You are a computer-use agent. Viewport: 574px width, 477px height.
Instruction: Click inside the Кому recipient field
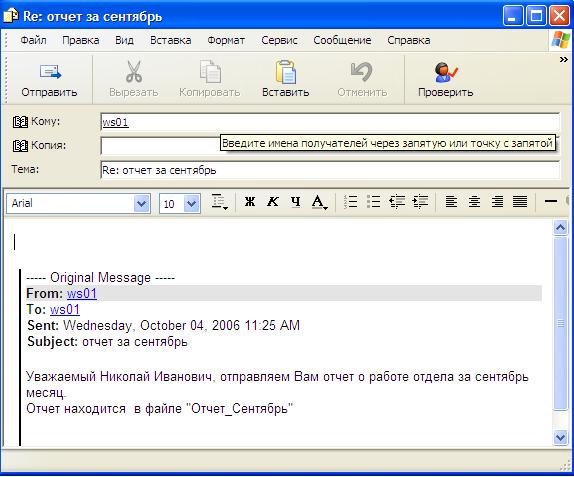[330, 122]
